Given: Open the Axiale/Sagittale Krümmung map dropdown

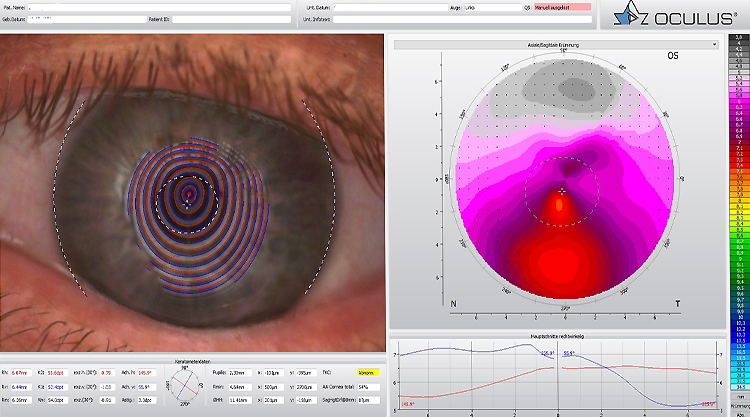Looking at the screenshot, I should point(556,45).
